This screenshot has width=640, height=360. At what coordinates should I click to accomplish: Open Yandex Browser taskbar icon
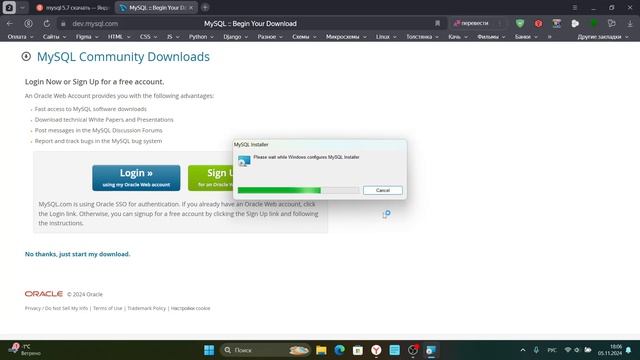(376, 350)
